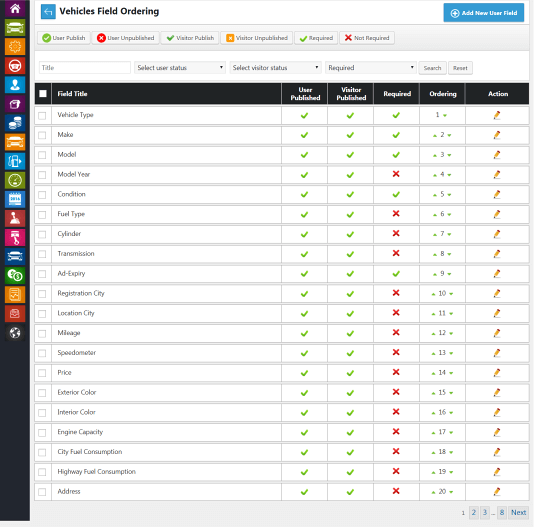Screen dimensions: 534x527
Task: Open the Required filter dropdown
Action: tap(371, 67)
